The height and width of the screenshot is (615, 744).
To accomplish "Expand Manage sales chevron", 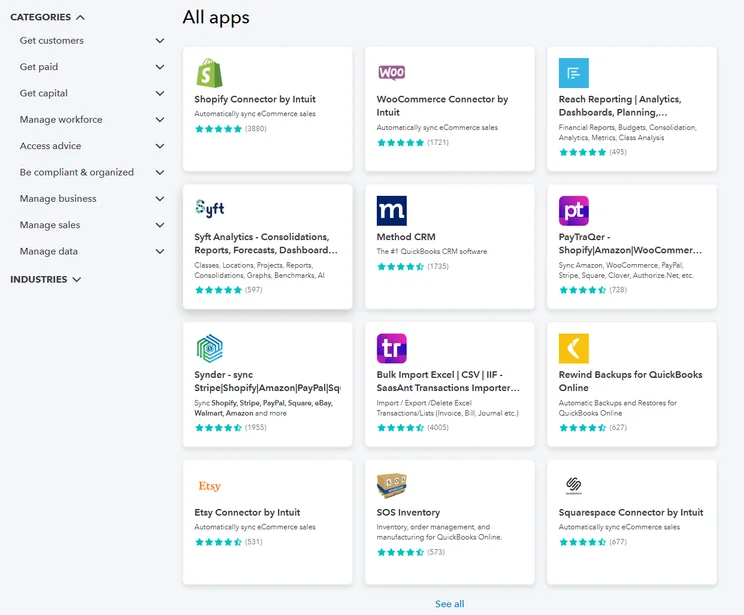I will (x=160, y=225).
